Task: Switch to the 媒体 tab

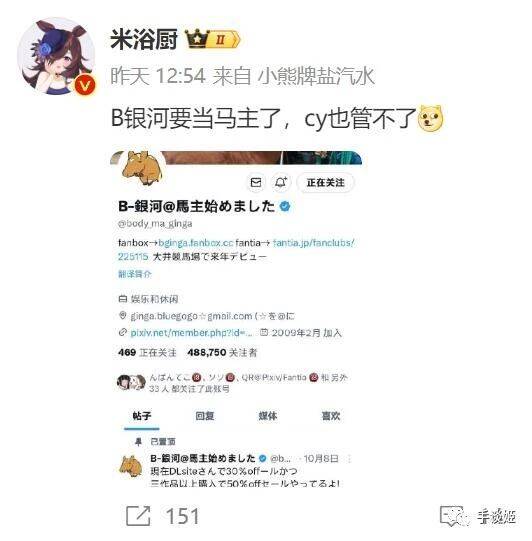Action: (x=268, y=416)
